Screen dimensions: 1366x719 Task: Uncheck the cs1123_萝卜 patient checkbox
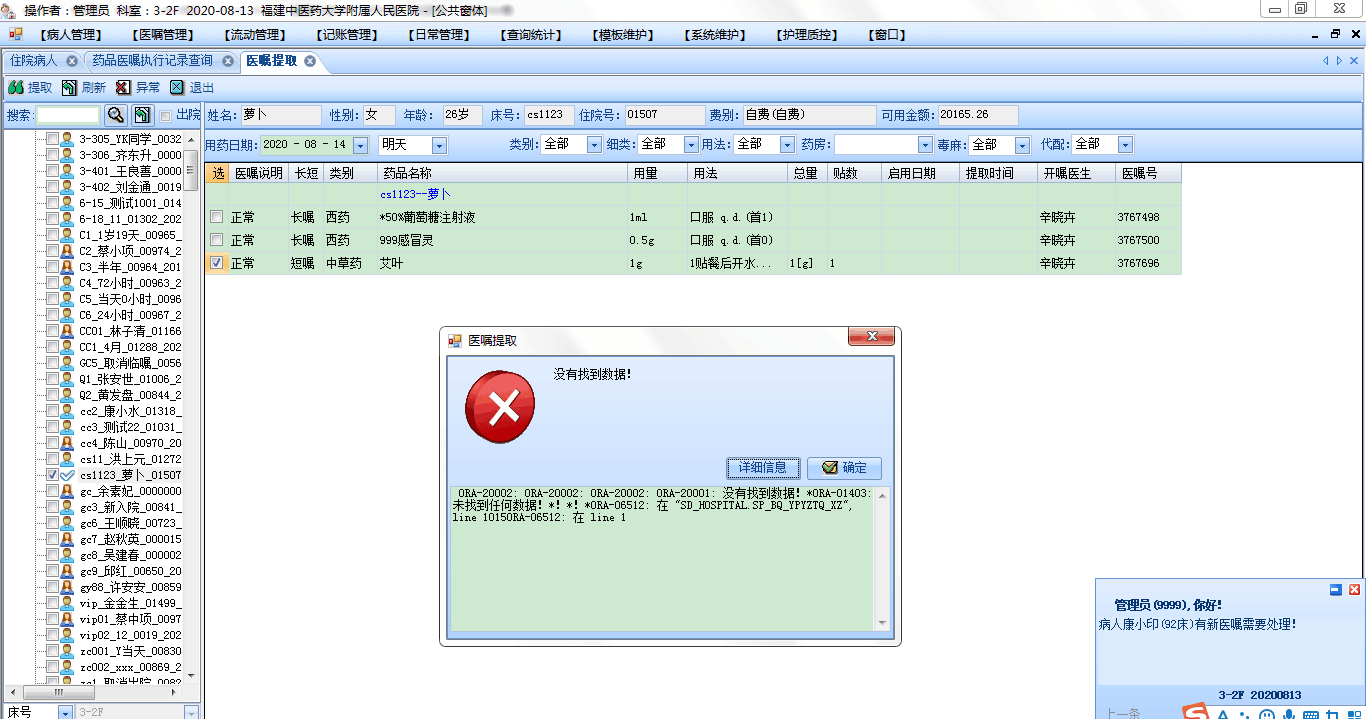tap(52, 475)
